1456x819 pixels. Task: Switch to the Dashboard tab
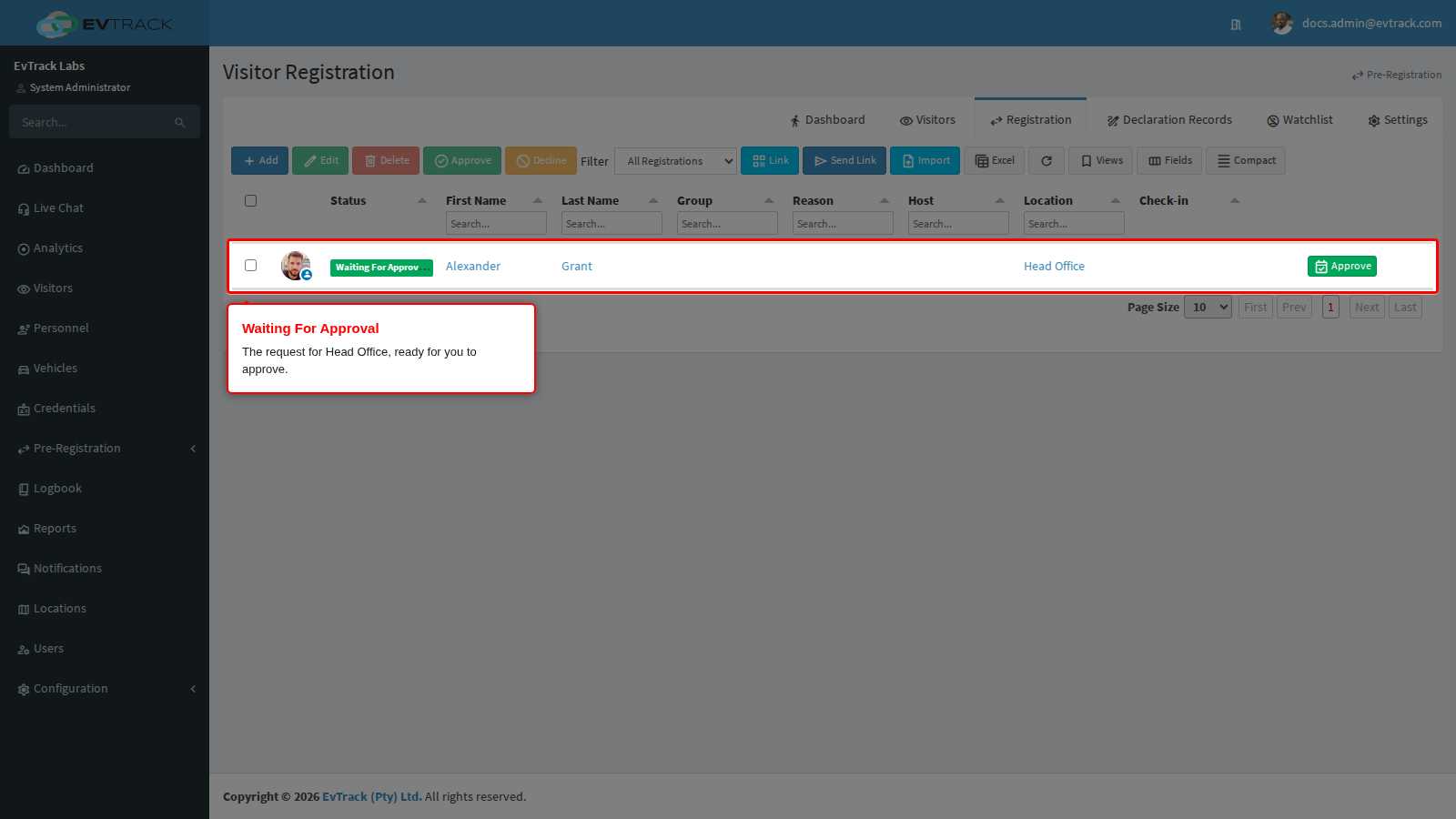[827, 120]
